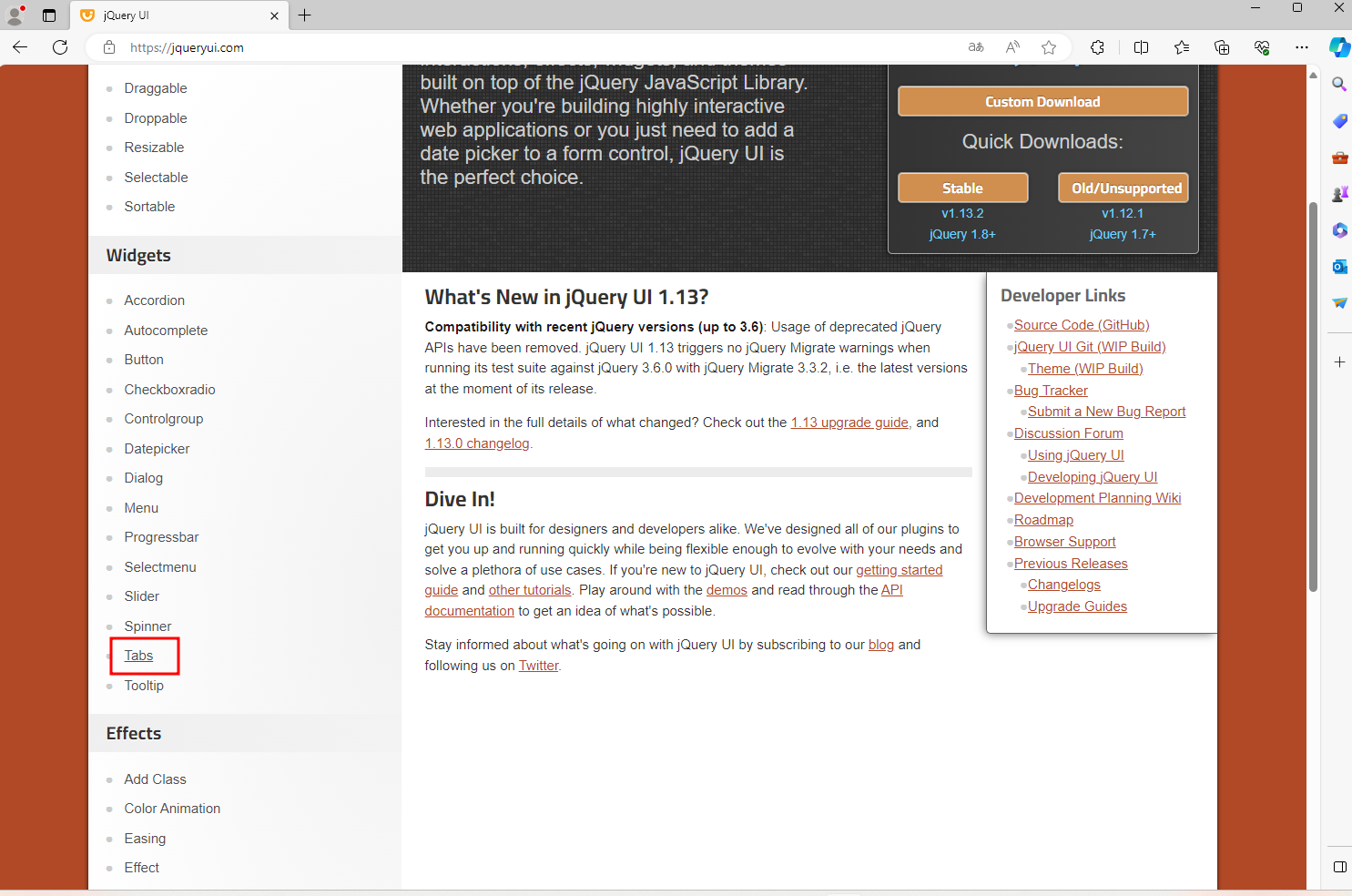Open the sidebar Drop icon
The width and height of the screenshot is (1352, 896).
(x=1339, y=303)
